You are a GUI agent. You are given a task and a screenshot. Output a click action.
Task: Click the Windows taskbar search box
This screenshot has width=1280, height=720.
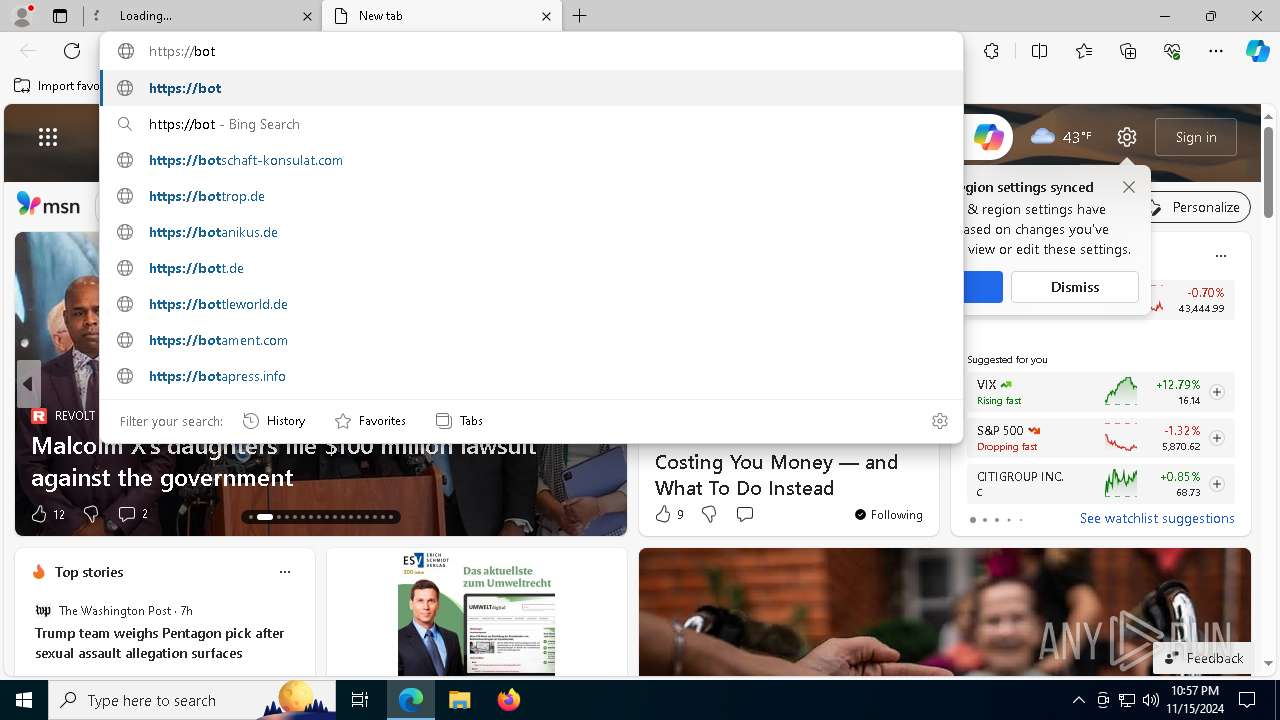point(190,700)
